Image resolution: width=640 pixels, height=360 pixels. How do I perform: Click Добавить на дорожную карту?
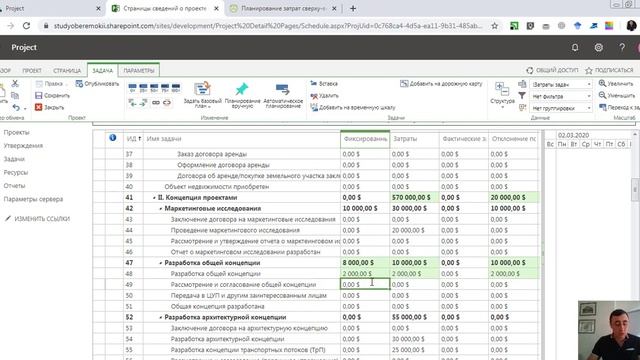441,84
